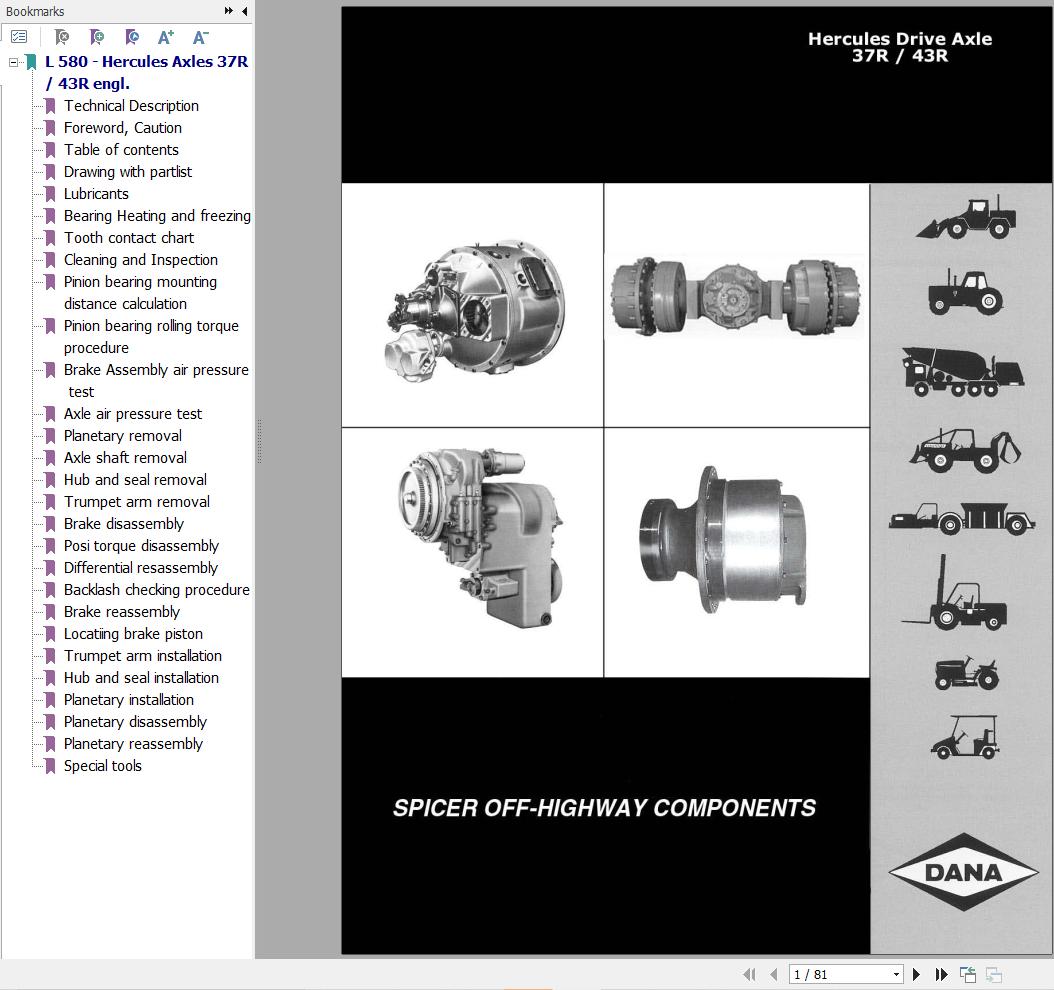
Task: Decrease bookmark text size with A- icon
Action: tap(200, 36)
